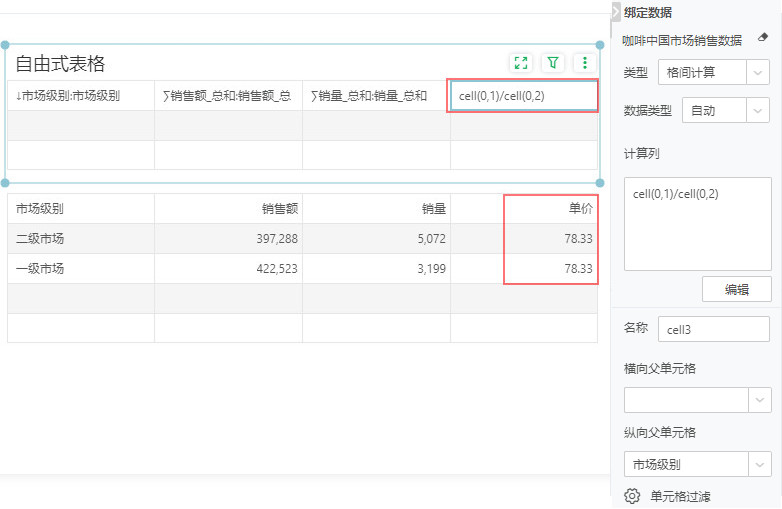Image resolution: width=782 pixels, height=509 pixels.
Task: Click the 计算列 formula text area
Action: click(x=697, y=225)
